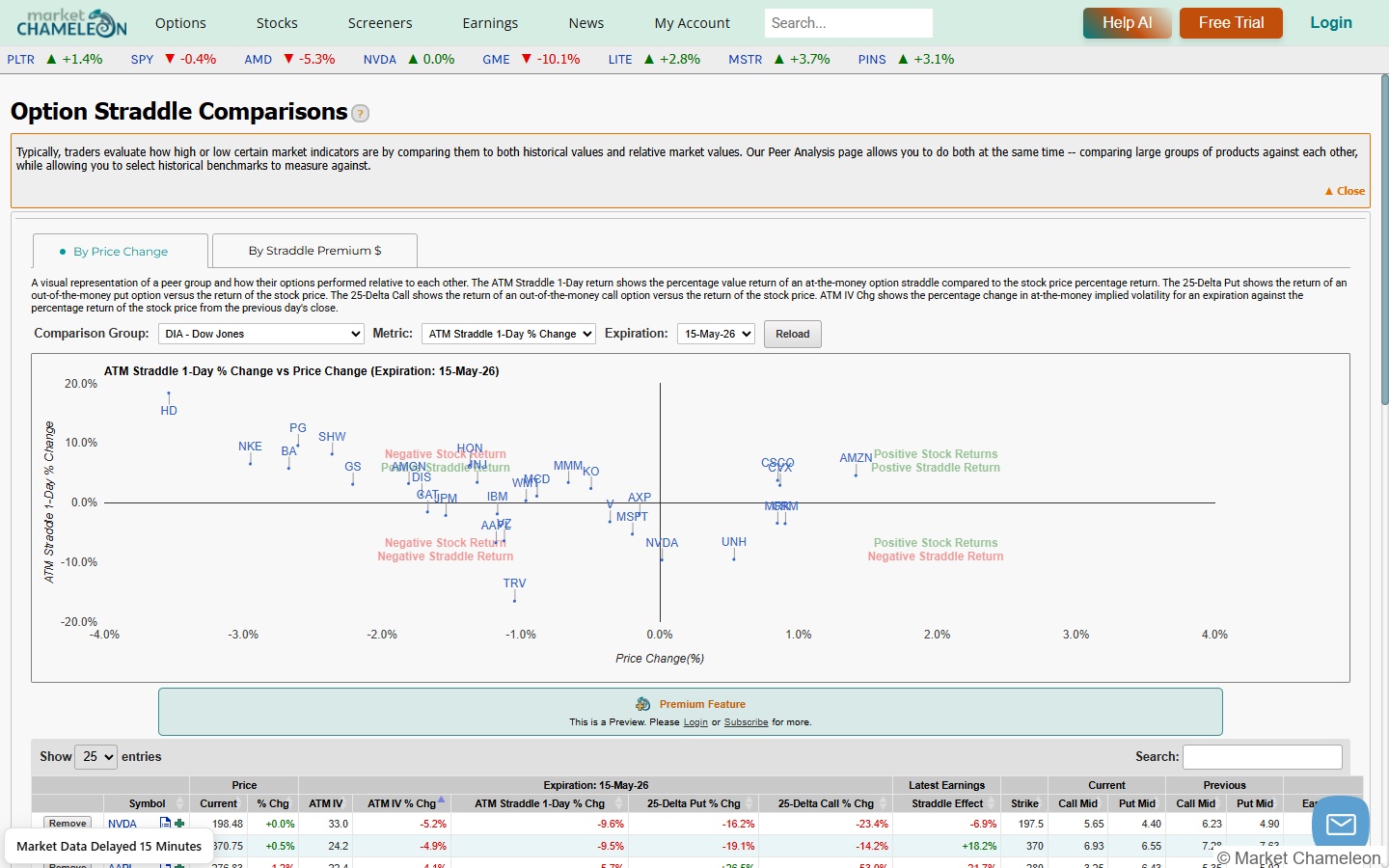Click the Strike column header

1024,803
